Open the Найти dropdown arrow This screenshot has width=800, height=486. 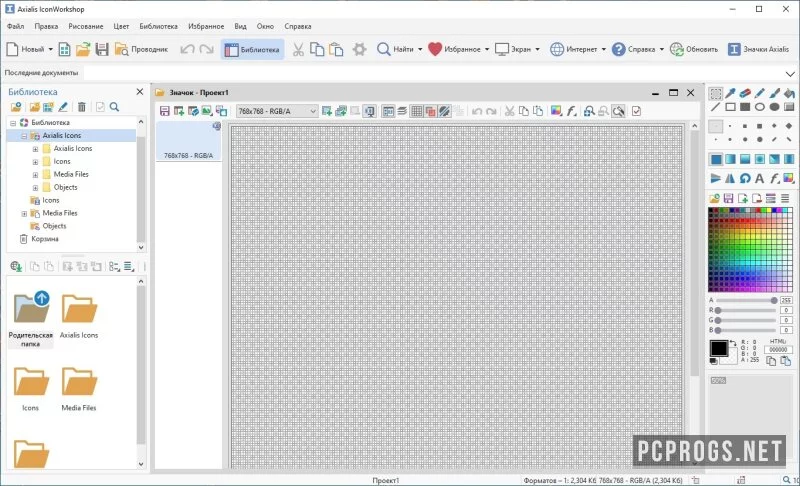point(420,49)
